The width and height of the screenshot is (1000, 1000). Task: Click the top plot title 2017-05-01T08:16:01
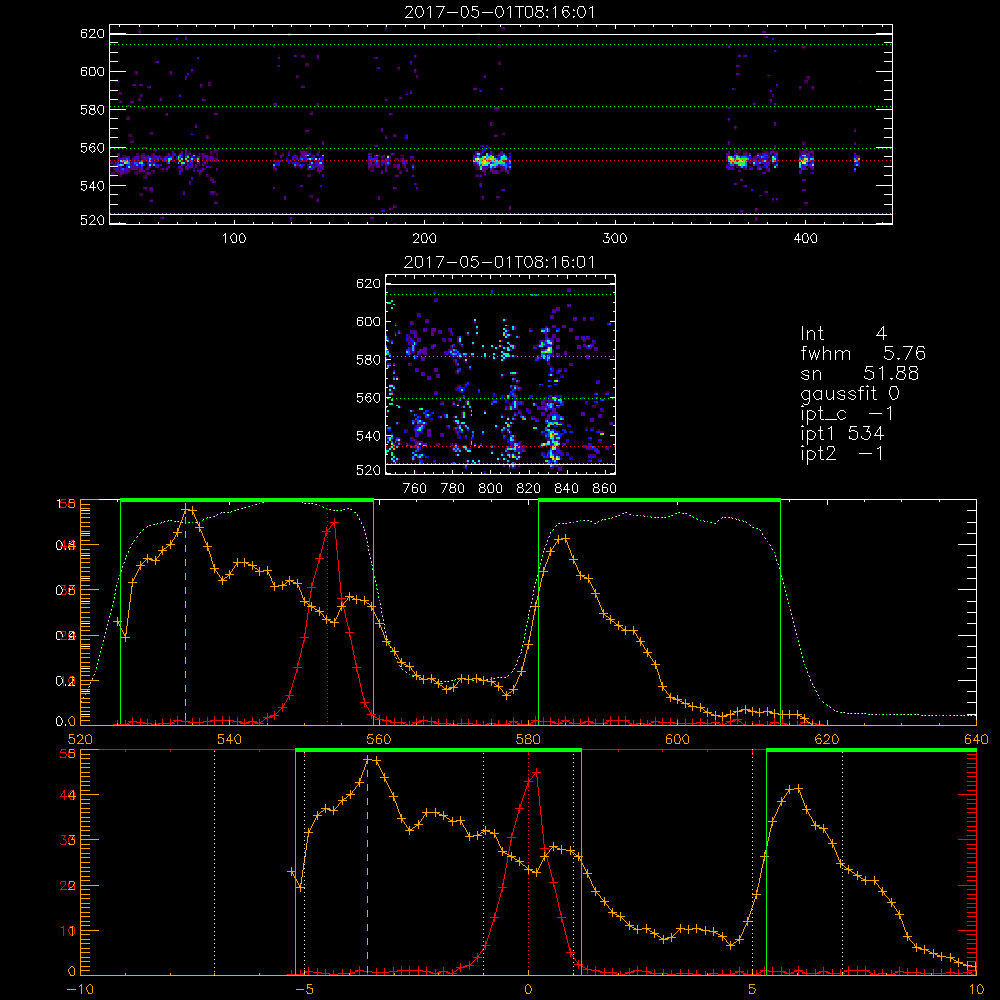500,11
